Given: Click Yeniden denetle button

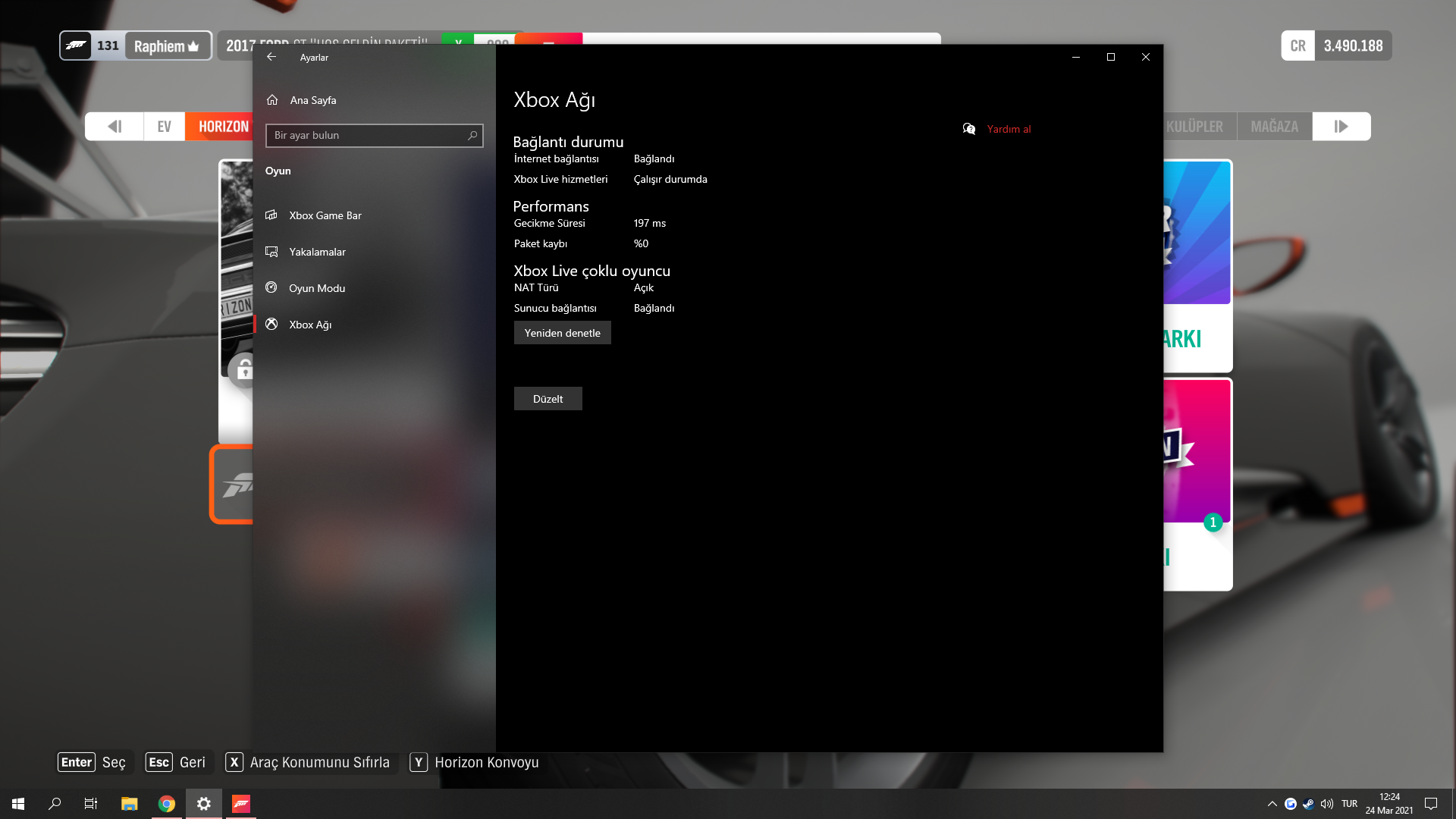Looking at the screenshot, I should pos(563,333).
